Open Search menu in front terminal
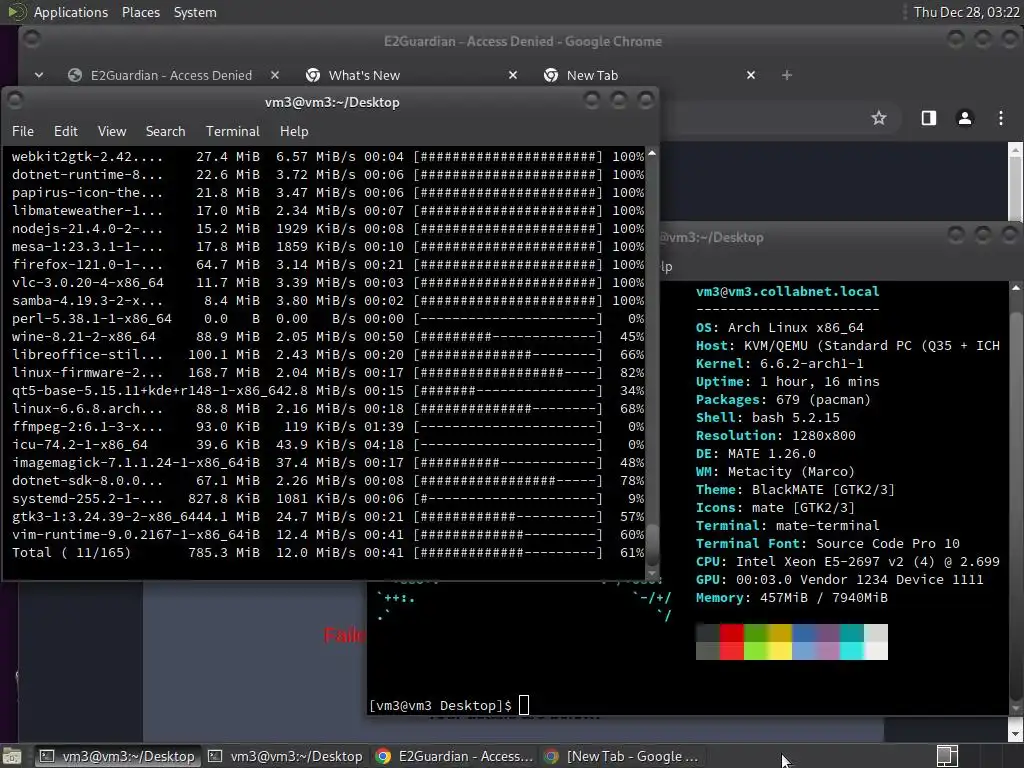1024x768 pixels. [x=165, y=131]
